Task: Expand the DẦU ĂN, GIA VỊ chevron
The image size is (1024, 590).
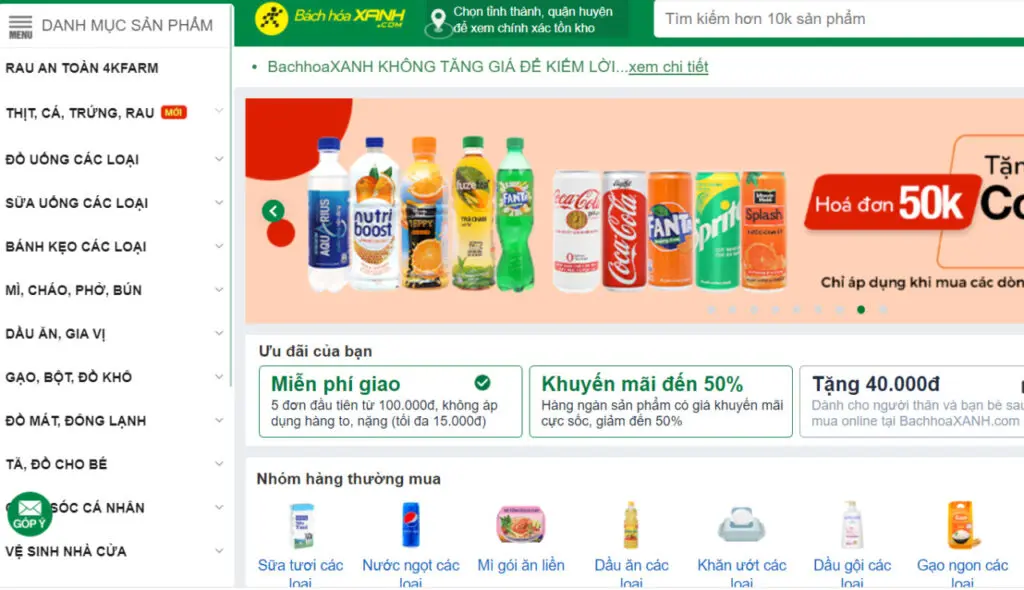Action: (219, 333)
